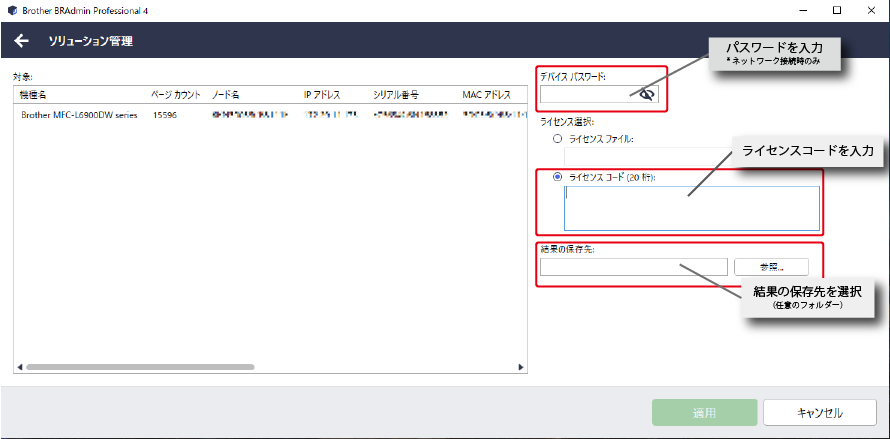Sort by ページ カウント column header
Viewport: 890px width, 439px height.
click(x=175, y=95)
